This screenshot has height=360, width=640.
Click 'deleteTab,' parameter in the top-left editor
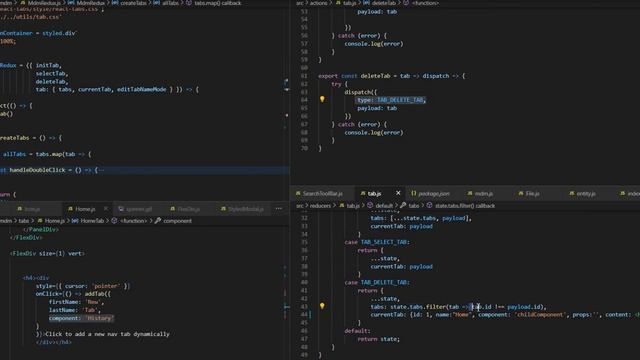tap(52, 82)
